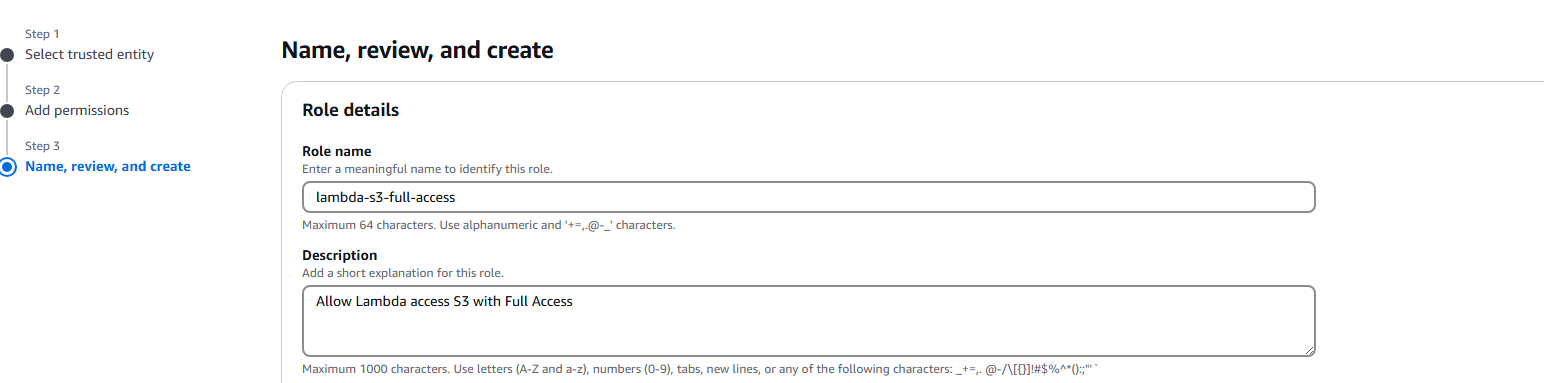The height and width of the screenshot is (383, 1544).
Task: Click inside the Description text area
Action: click(808, 321)
